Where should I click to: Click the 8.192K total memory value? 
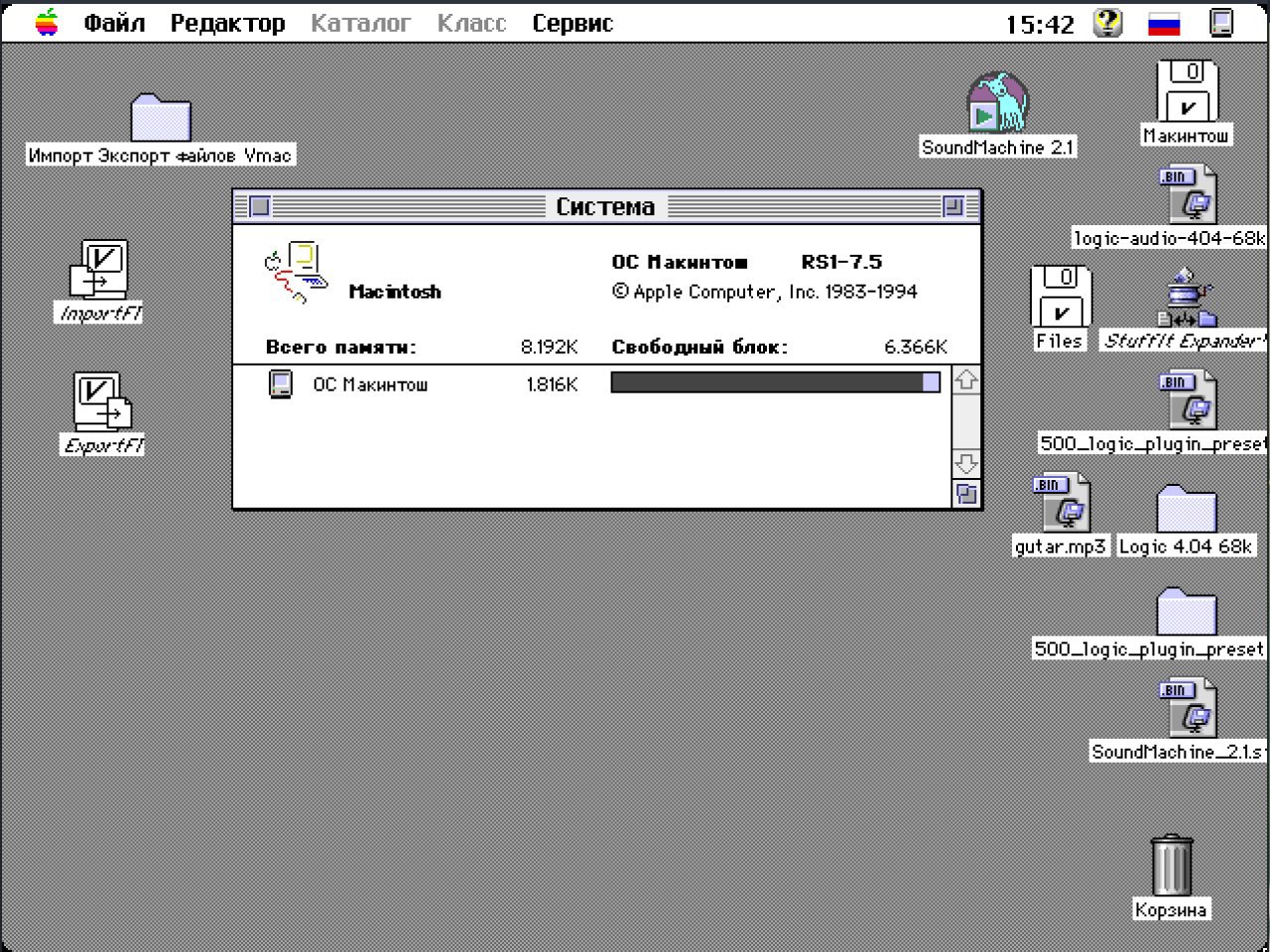point(549,347)
